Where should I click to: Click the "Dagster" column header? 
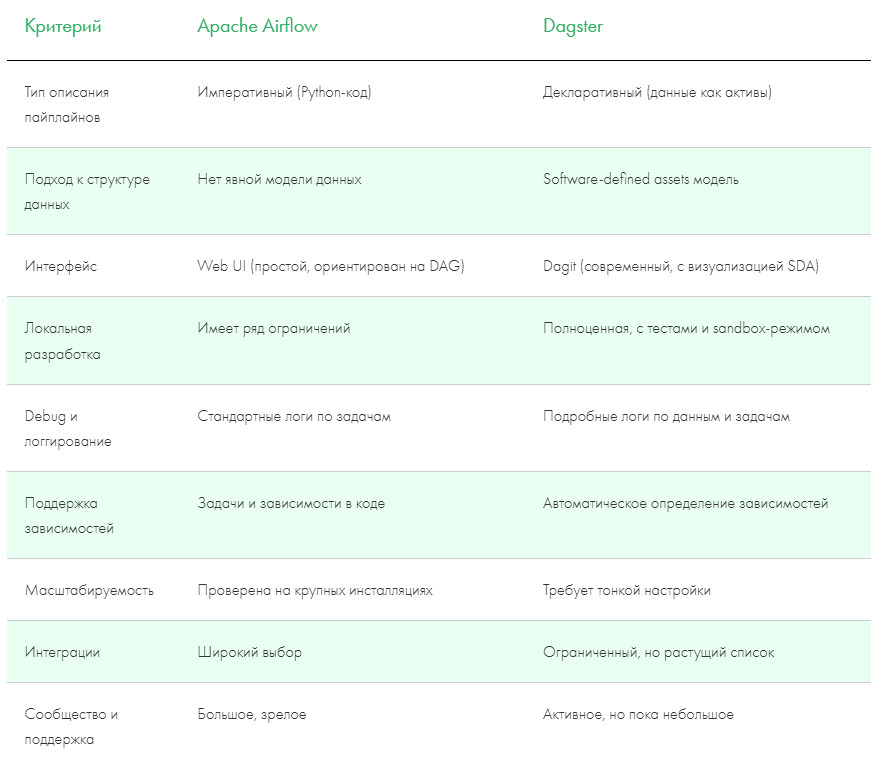coord(573,26)
